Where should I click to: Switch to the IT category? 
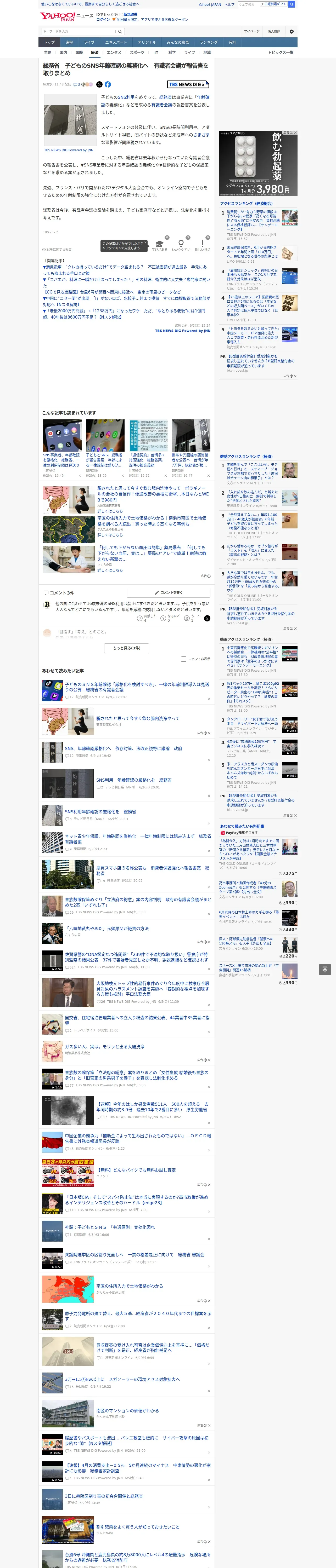tap(156, 52)
